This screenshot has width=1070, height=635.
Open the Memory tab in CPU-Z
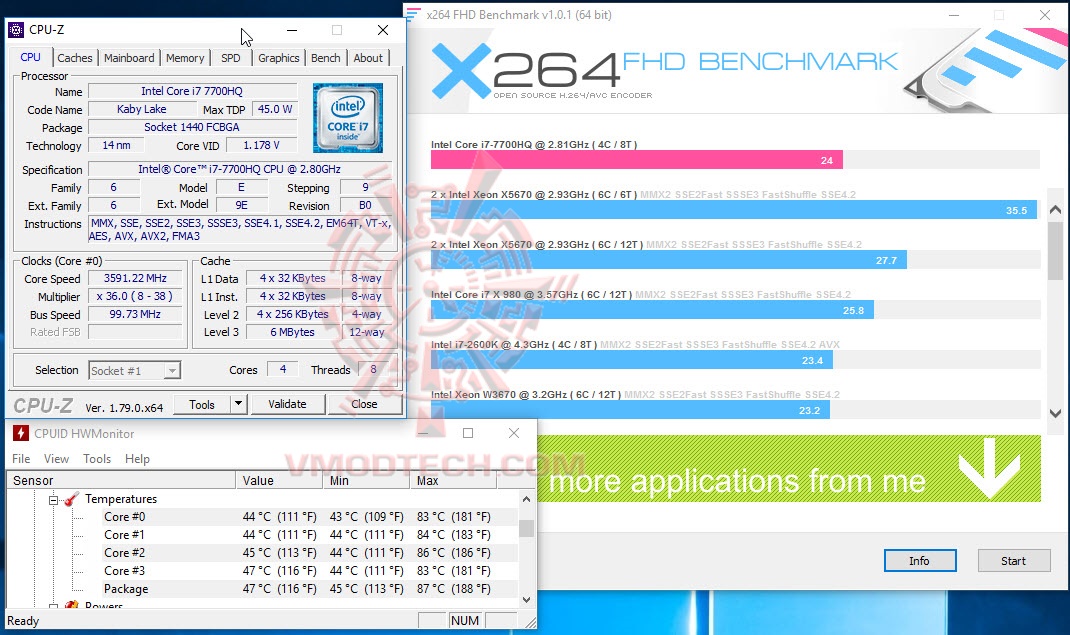click(185, 58)
